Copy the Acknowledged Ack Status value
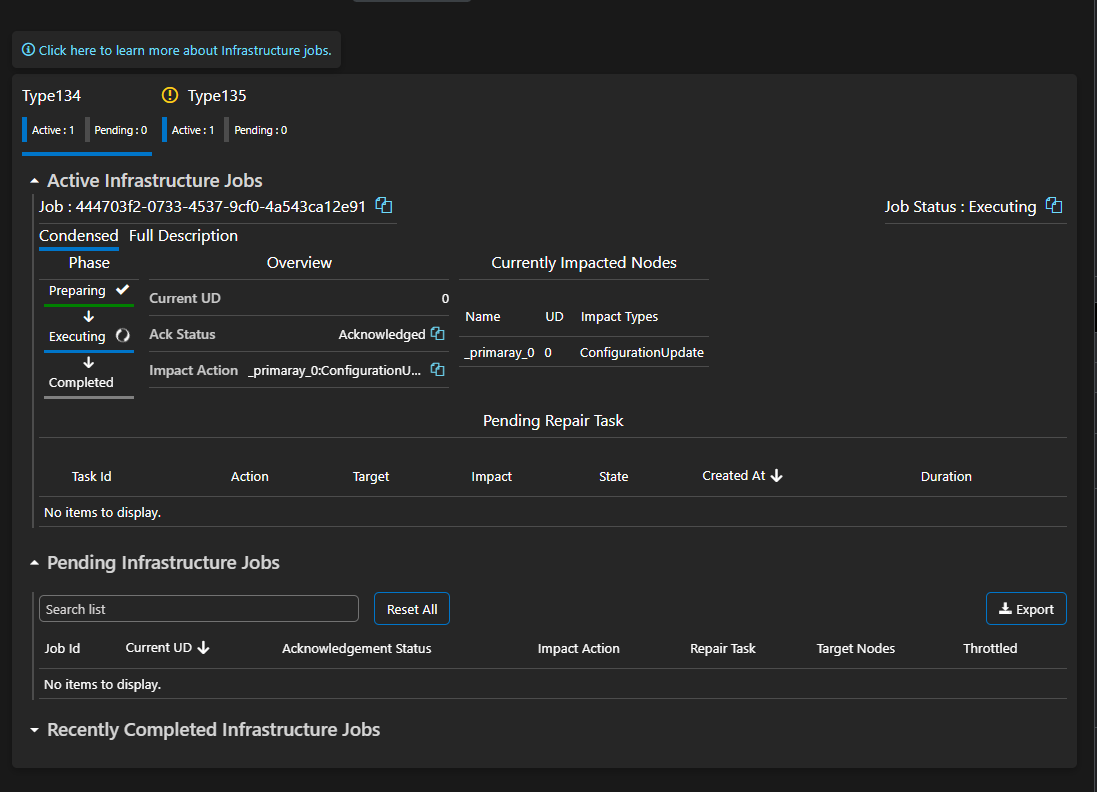Viewport: 1097px width, 792px height. click(437, 333)
